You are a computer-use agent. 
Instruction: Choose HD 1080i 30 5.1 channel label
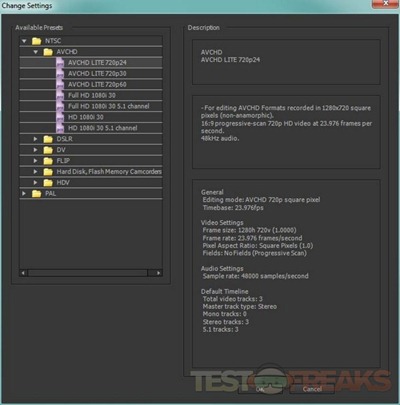pos(103,128)
